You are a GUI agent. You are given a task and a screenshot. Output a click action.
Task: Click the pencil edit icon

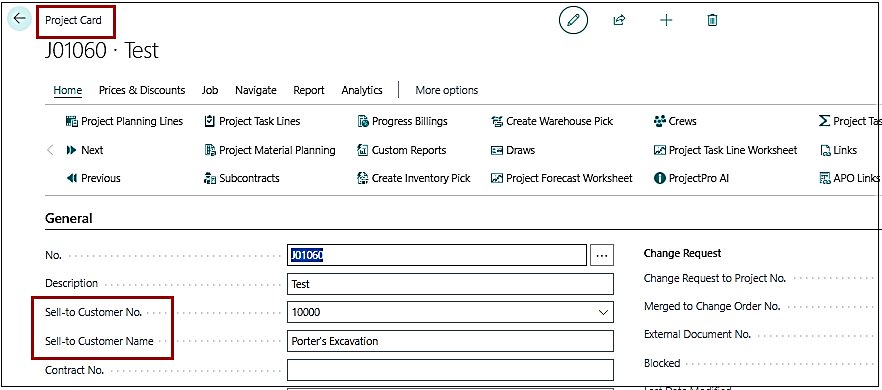[x=573, y=21]
